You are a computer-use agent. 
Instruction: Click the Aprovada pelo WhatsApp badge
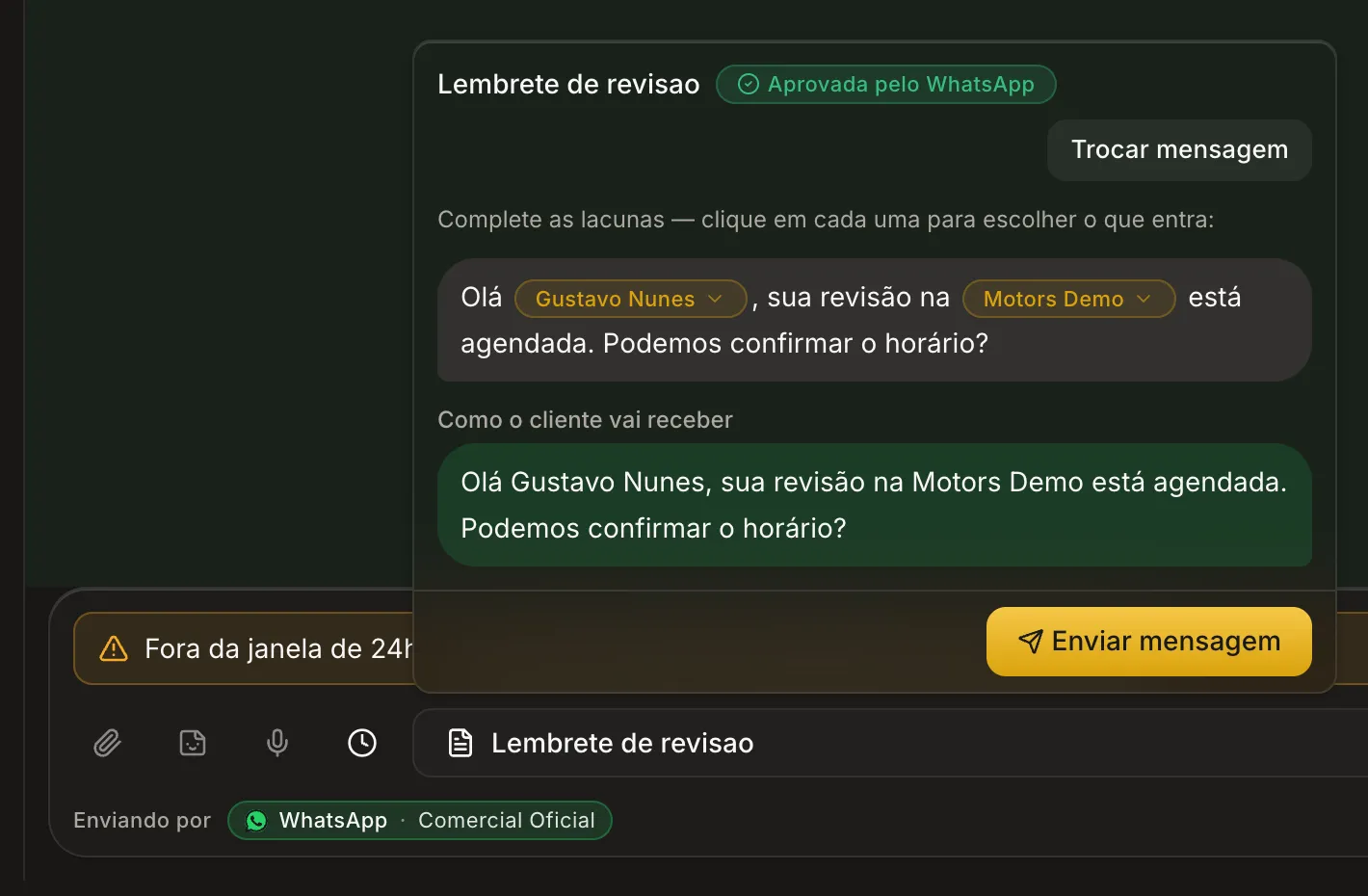pyautogui.click(x=886, y=85)
